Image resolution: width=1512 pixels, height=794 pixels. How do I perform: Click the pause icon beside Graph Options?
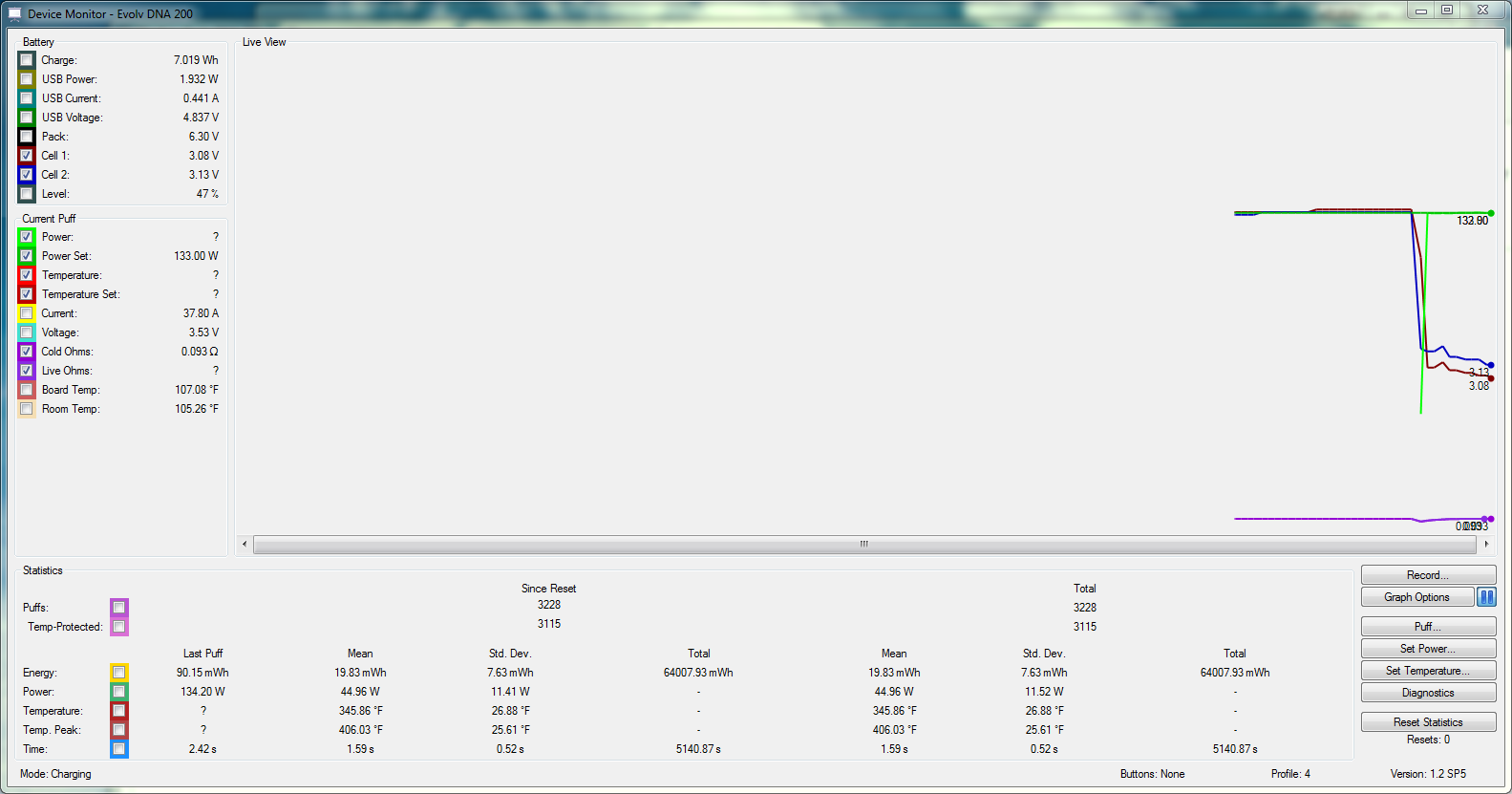click(x=1486, y=597)
